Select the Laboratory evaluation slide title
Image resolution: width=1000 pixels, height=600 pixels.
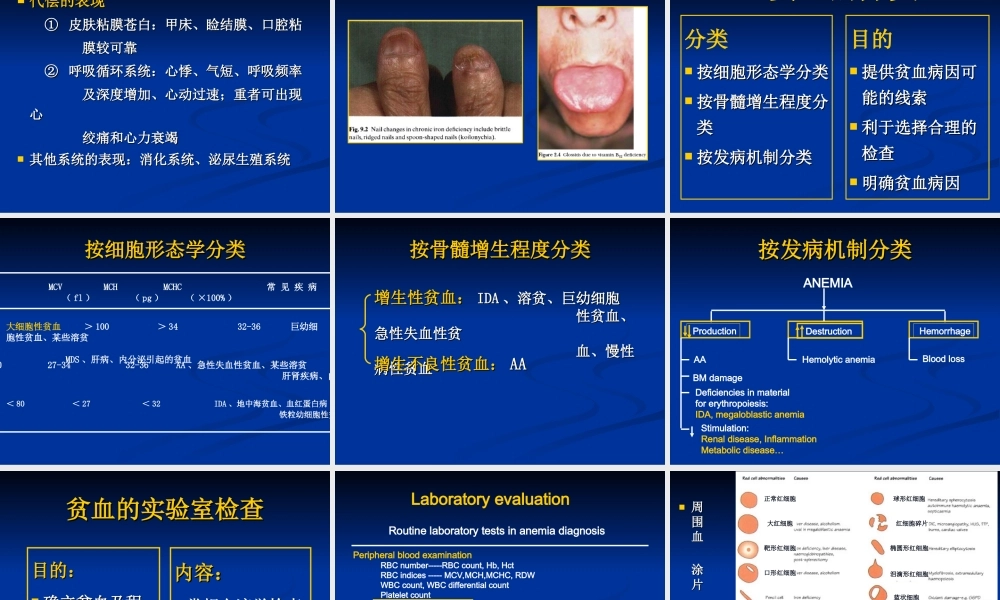489,499
